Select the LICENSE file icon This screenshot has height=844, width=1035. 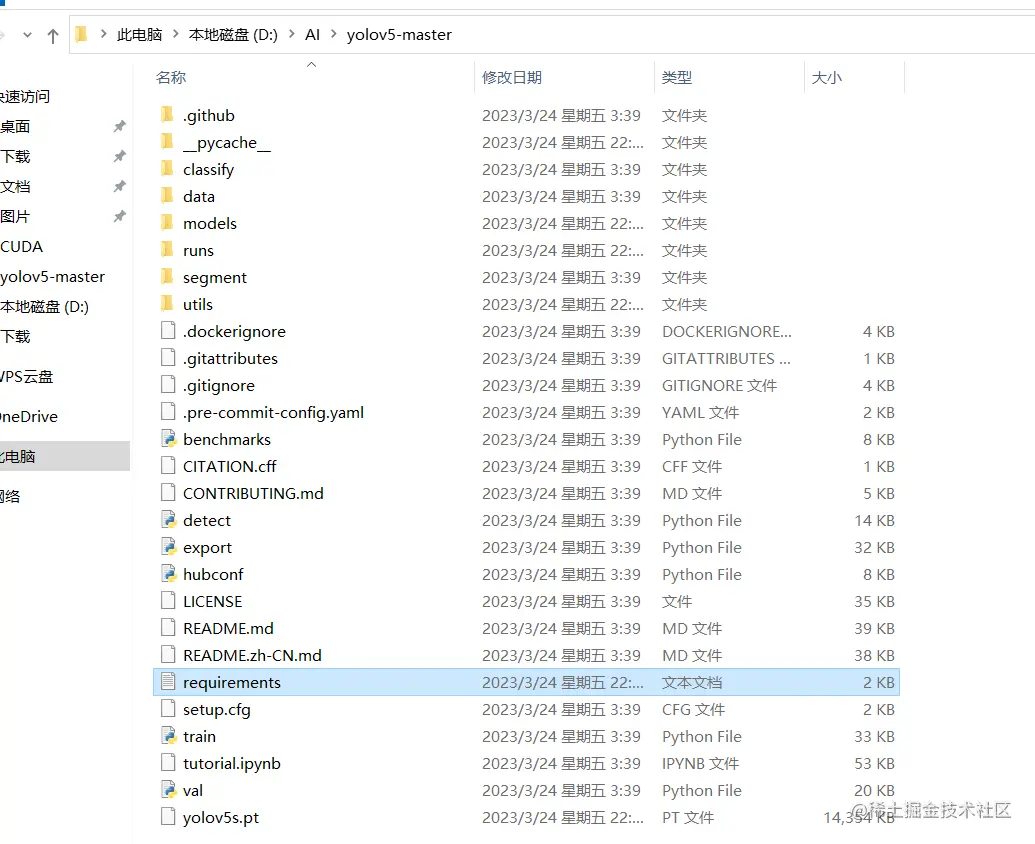[x=168, y=601]
